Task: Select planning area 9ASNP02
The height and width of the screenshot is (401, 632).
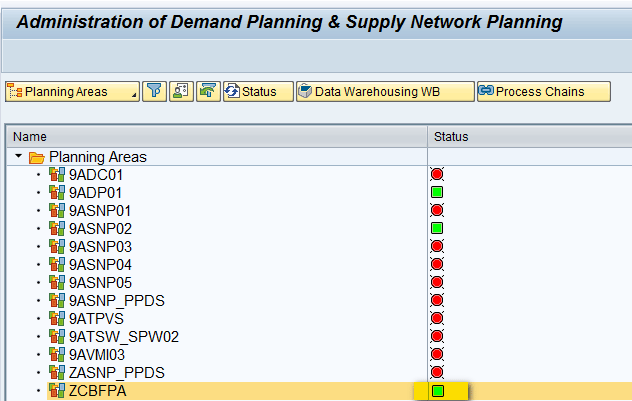Action: [100, 229]
